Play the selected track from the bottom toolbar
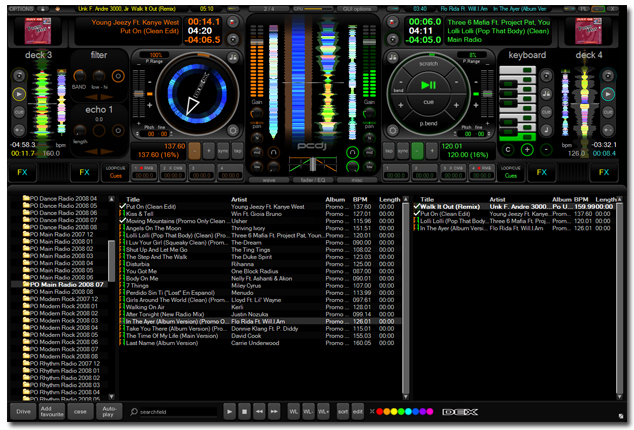Viewport: 634px width, 430px height. (229, 412)
